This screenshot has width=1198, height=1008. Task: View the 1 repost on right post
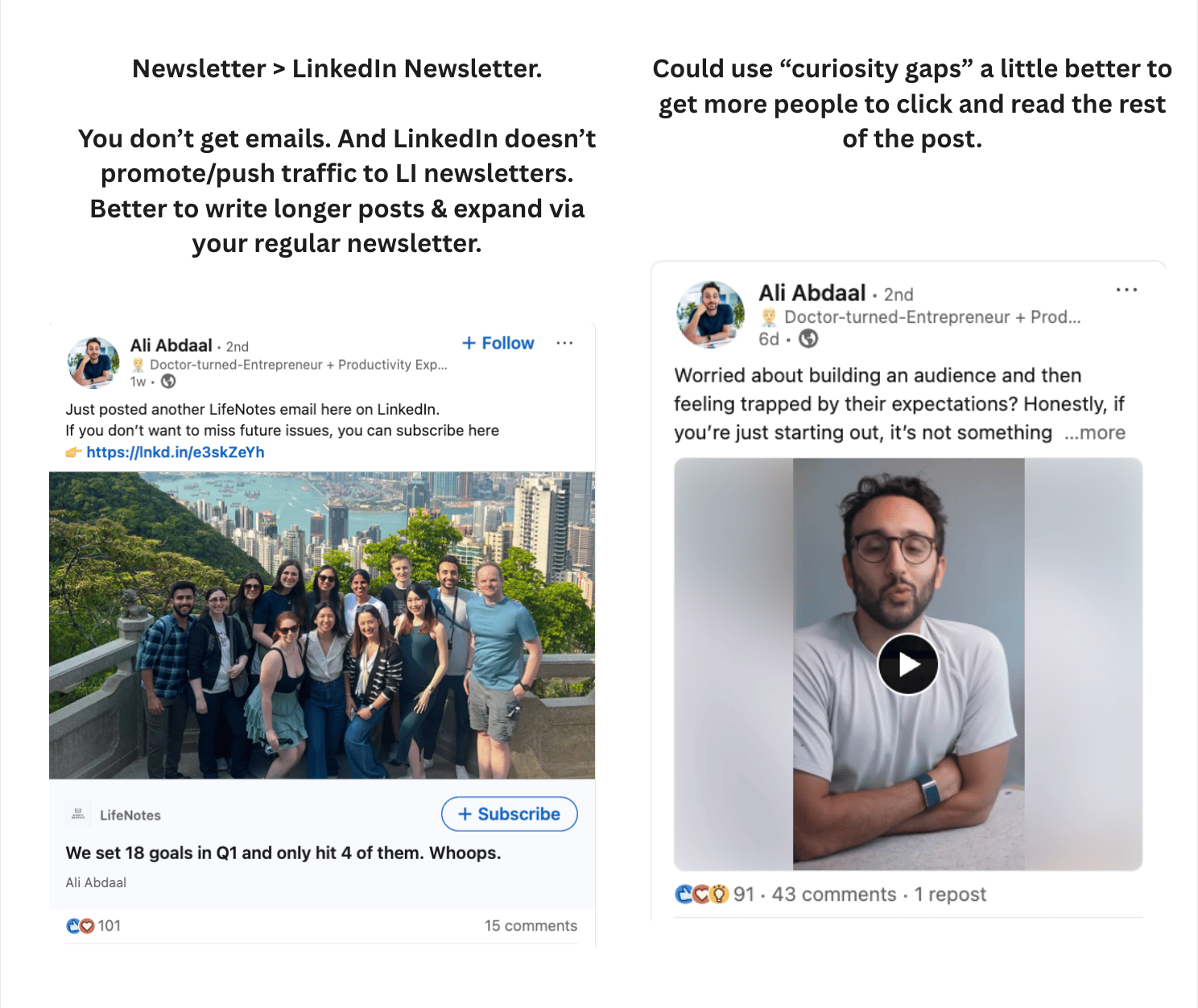[950, 894]
